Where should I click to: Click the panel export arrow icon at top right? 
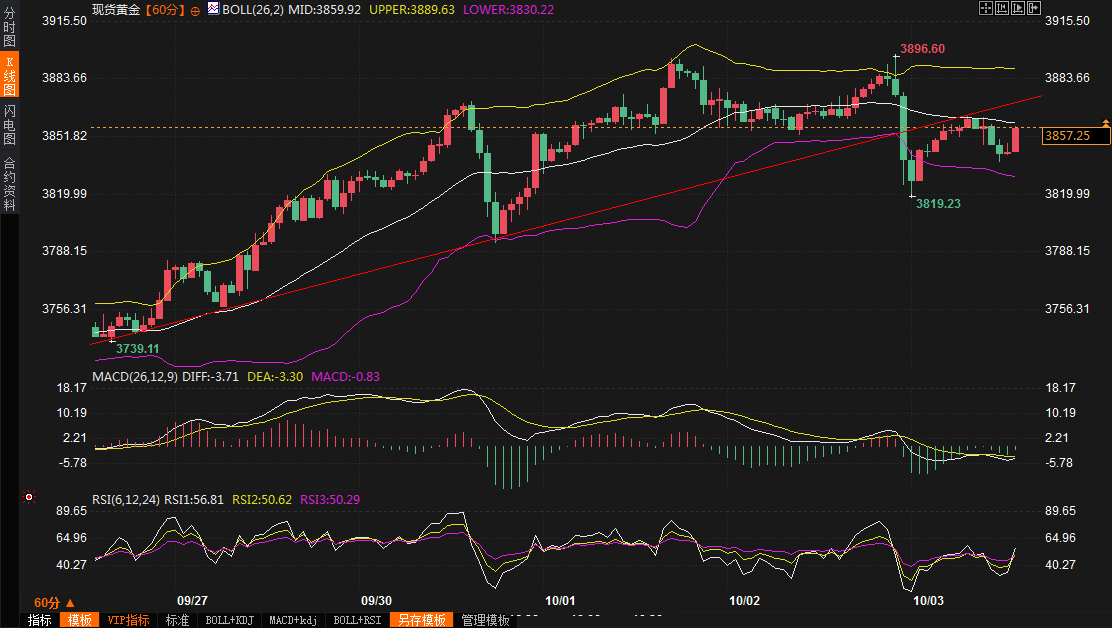[x=1034, y=8]
